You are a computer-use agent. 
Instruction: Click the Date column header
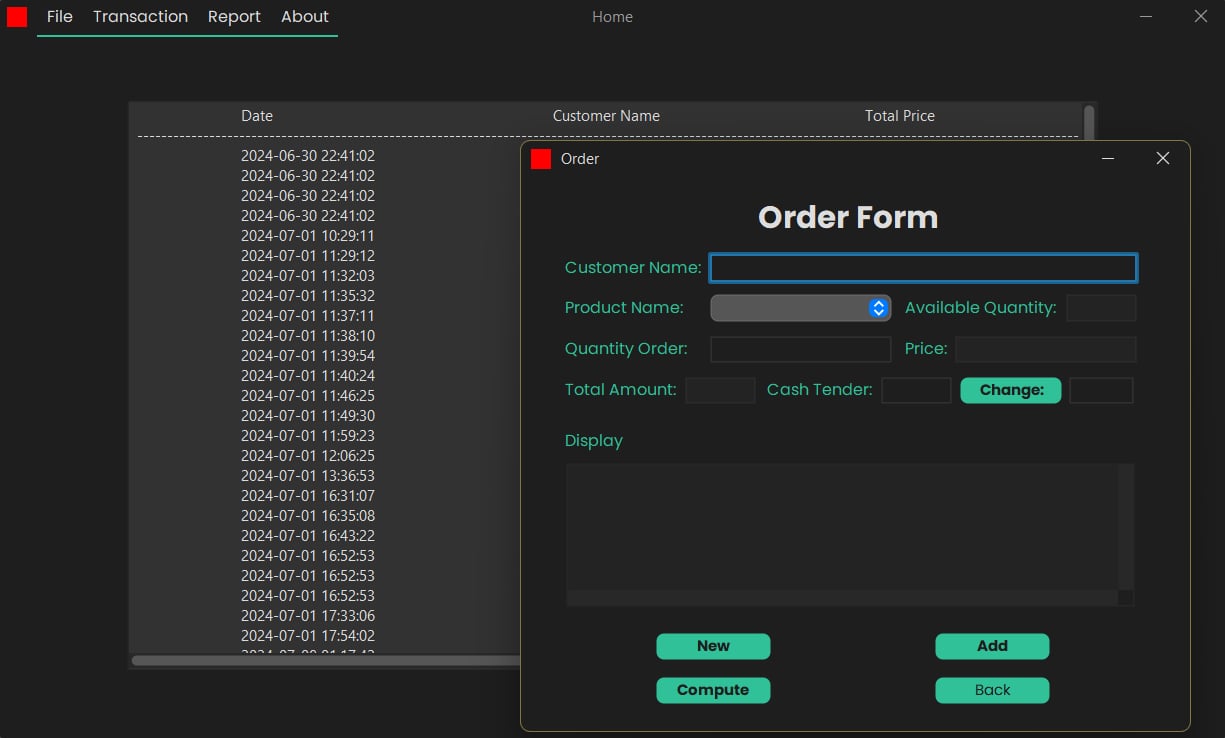[x=256, y=115]
